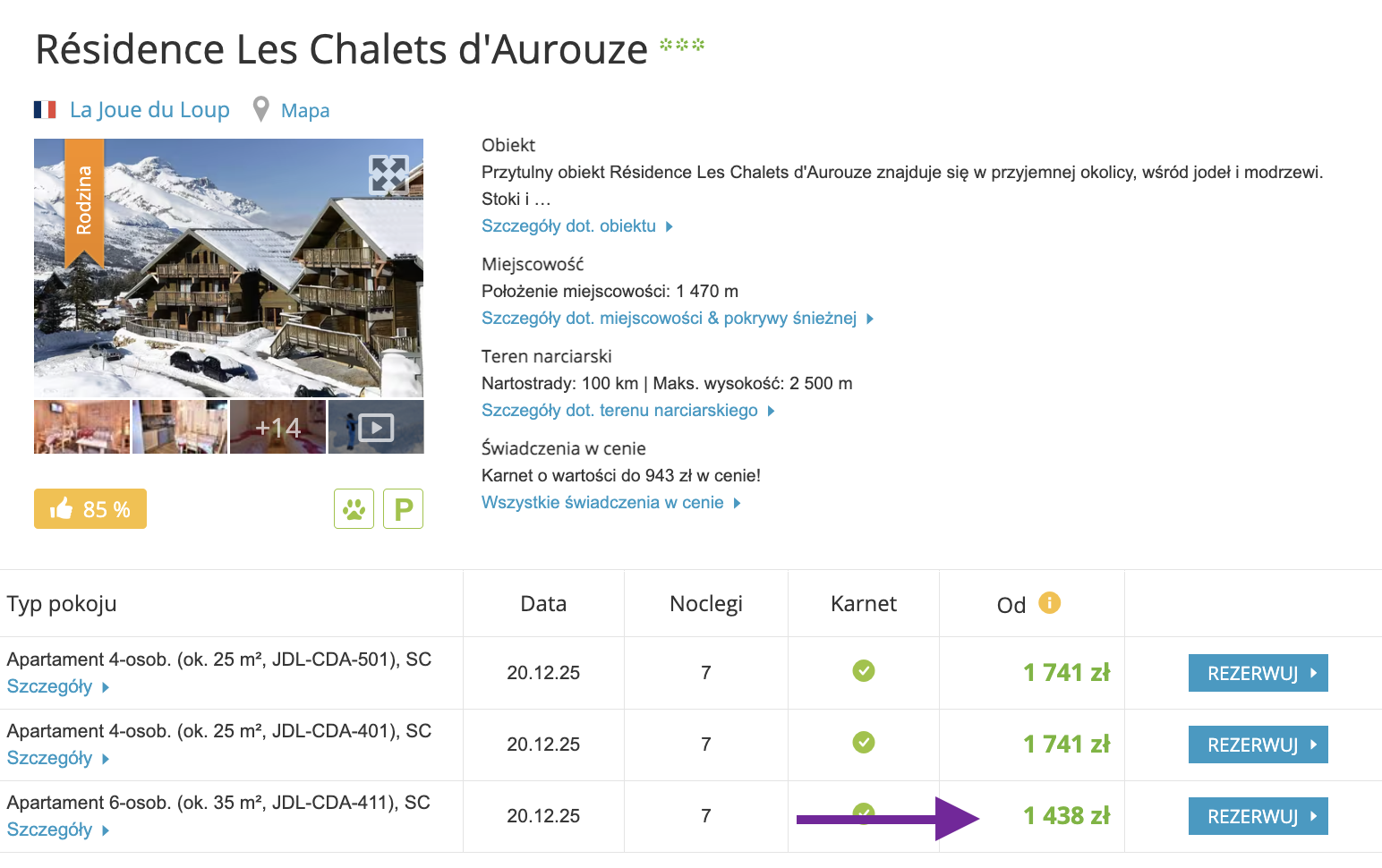Click the 85 % thumbs-up rating badge
This screenshot has height=868, width=1382.
90,509
